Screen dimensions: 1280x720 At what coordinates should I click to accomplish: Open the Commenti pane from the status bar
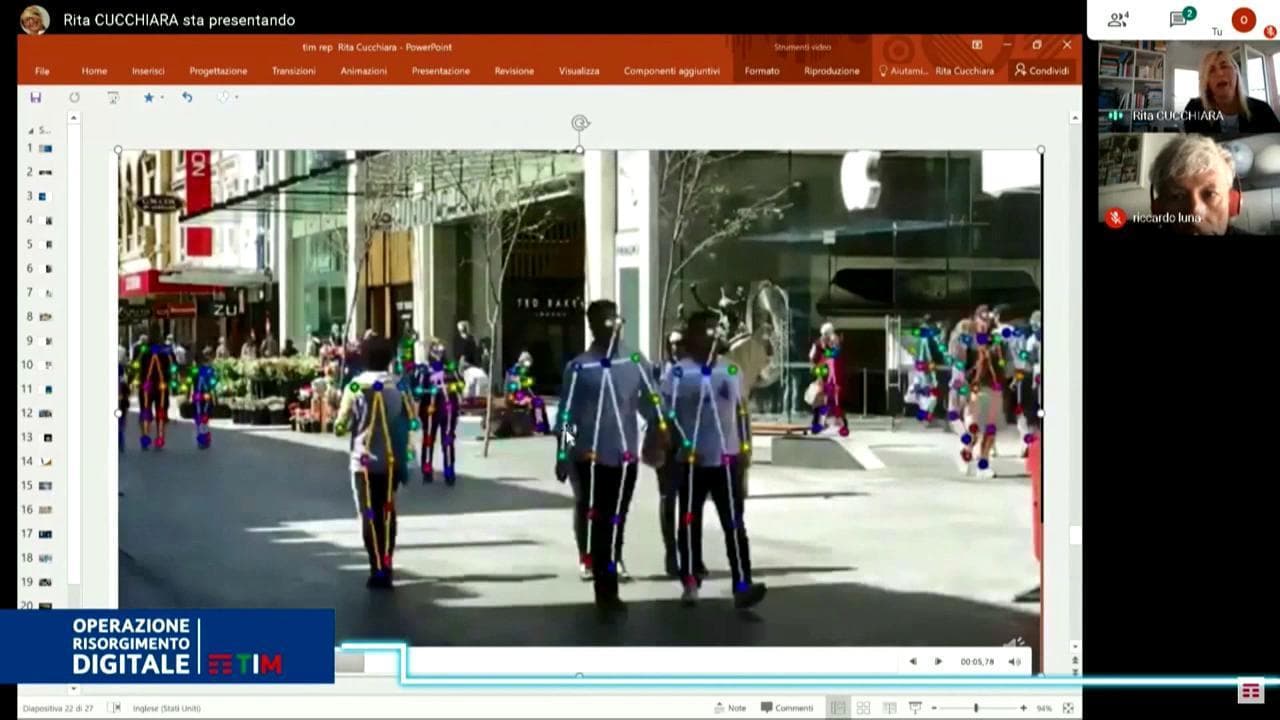point(788,708)
